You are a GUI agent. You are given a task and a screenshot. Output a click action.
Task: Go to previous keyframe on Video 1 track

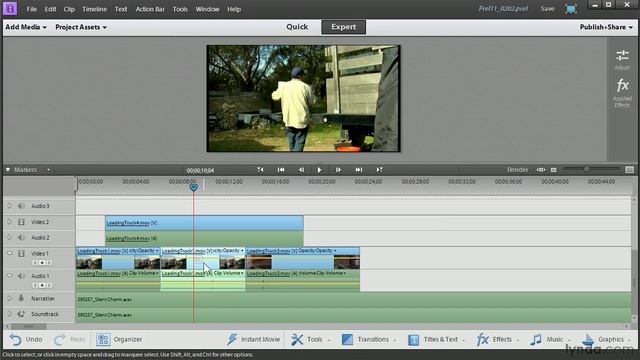click(x=35, y=262)
